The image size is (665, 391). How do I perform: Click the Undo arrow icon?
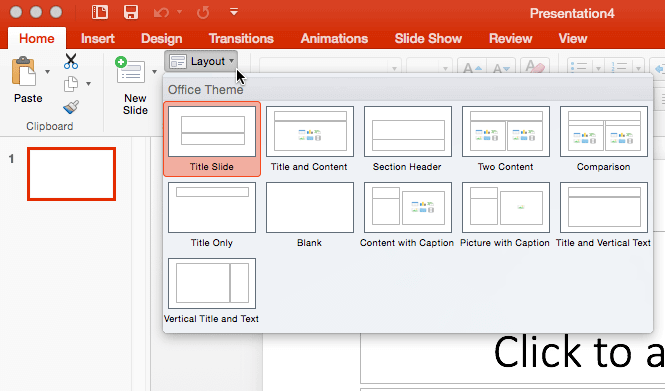point(162,13)
